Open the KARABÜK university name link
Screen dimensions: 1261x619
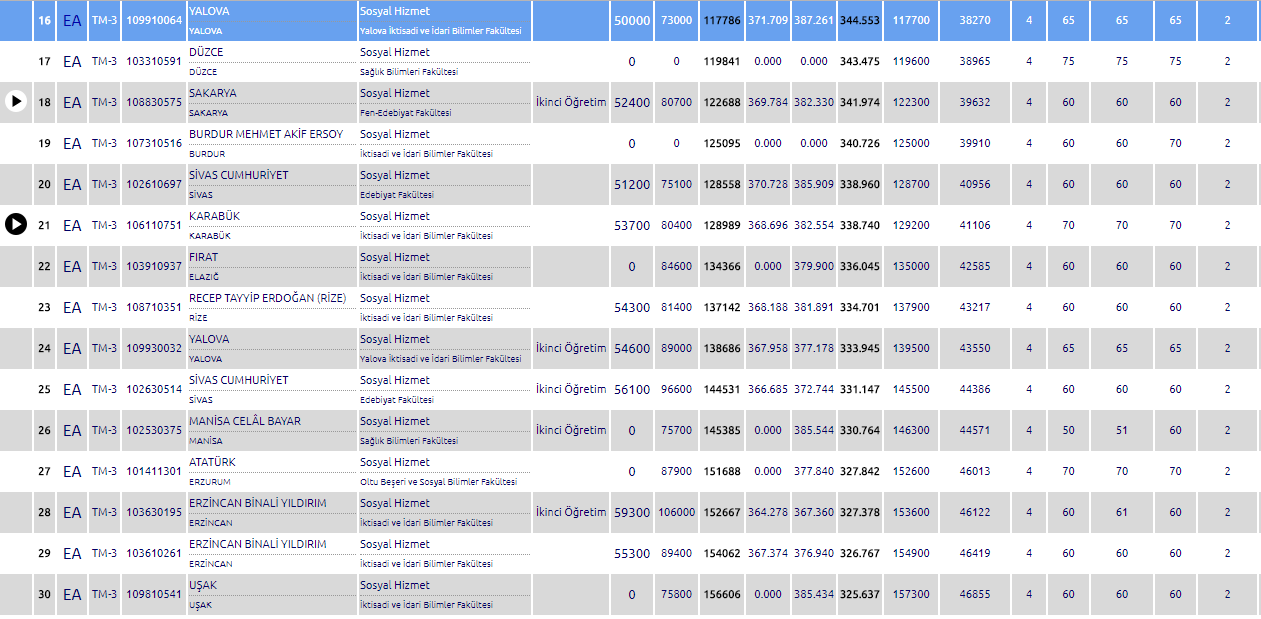[x=214, y=216]
